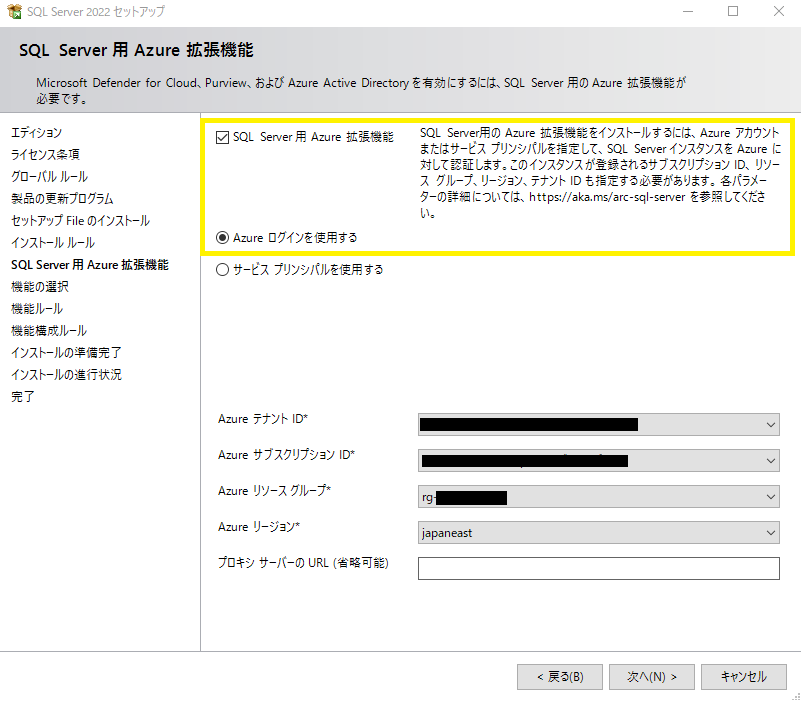Click the 次へ(N) next button
Image resolution: width=806 pixels, height=709 pixels.
tap(652, 677)
